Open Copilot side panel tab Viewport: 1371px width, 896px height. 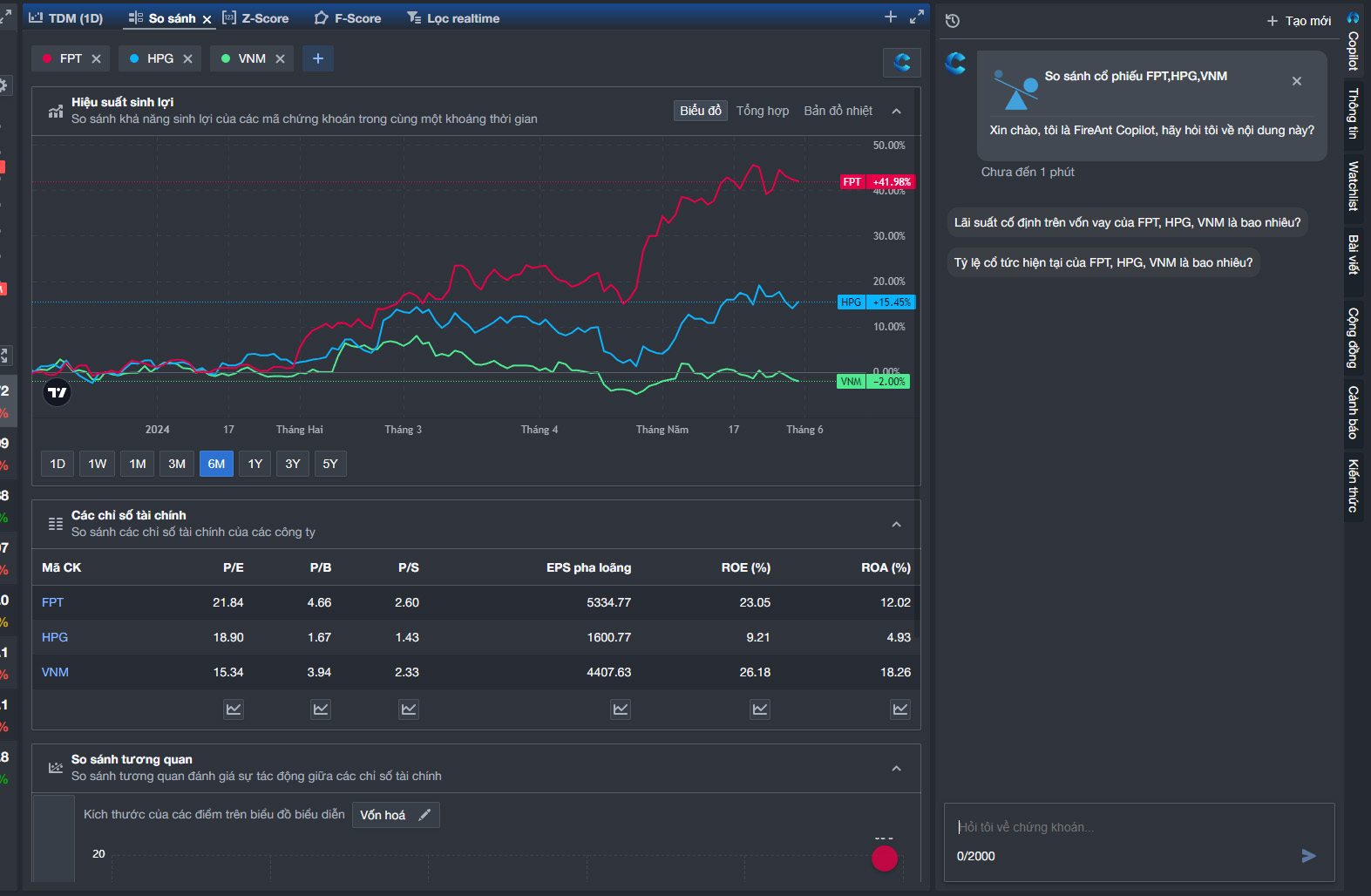pyautogui.click(x=1354, y=42)
